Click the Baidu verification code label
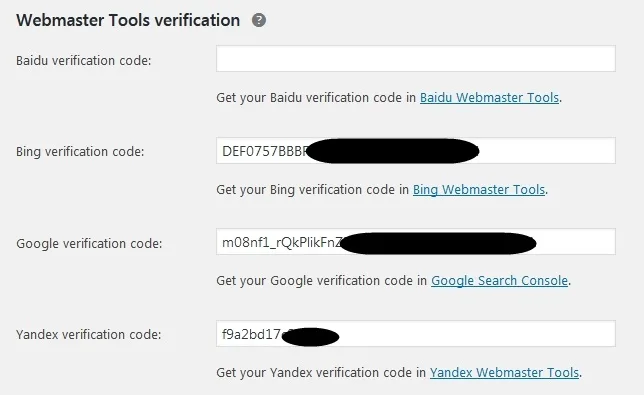This screenshot has width=644, height=395. point(84,61)
